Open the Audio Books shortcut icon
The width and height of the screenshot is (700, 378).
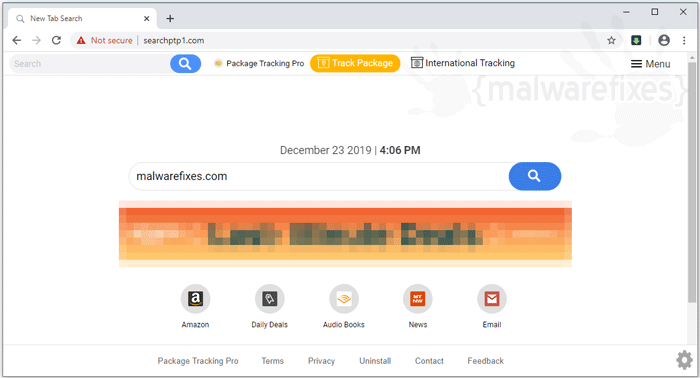pos(344,299)
